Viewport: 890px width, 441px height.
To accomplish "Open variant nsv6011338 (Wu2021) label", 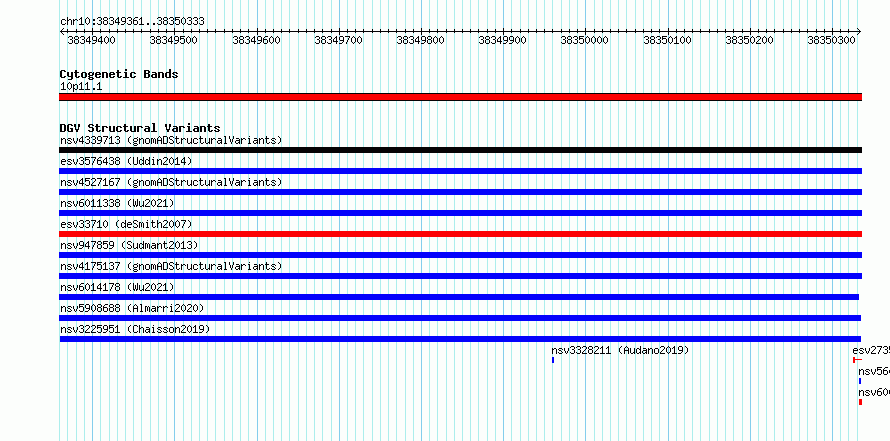I will pyautogui.click(x=117, y=203).
